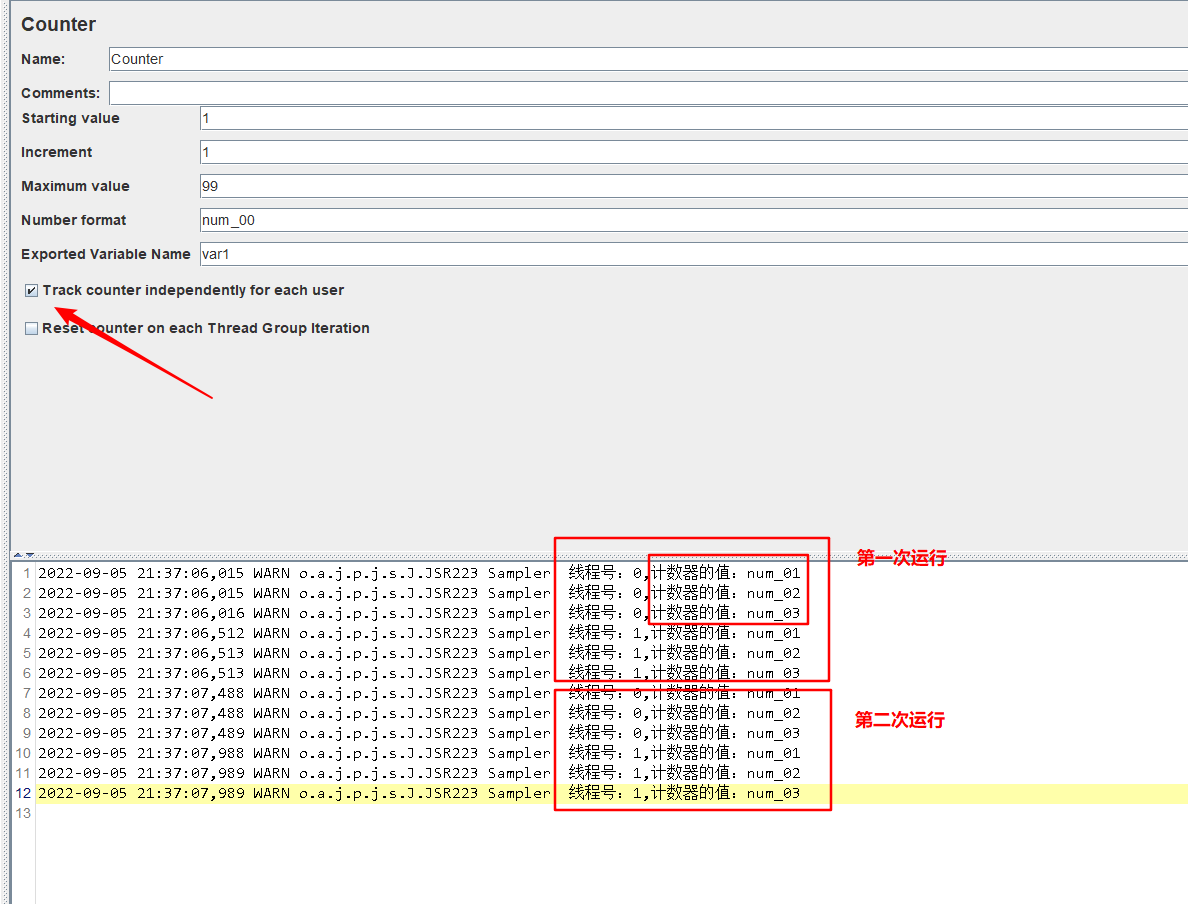Viewport: 1188px width, 904px height.
Task: Click line number 10 in the log gutter
Action: click(x=23, y=753)
